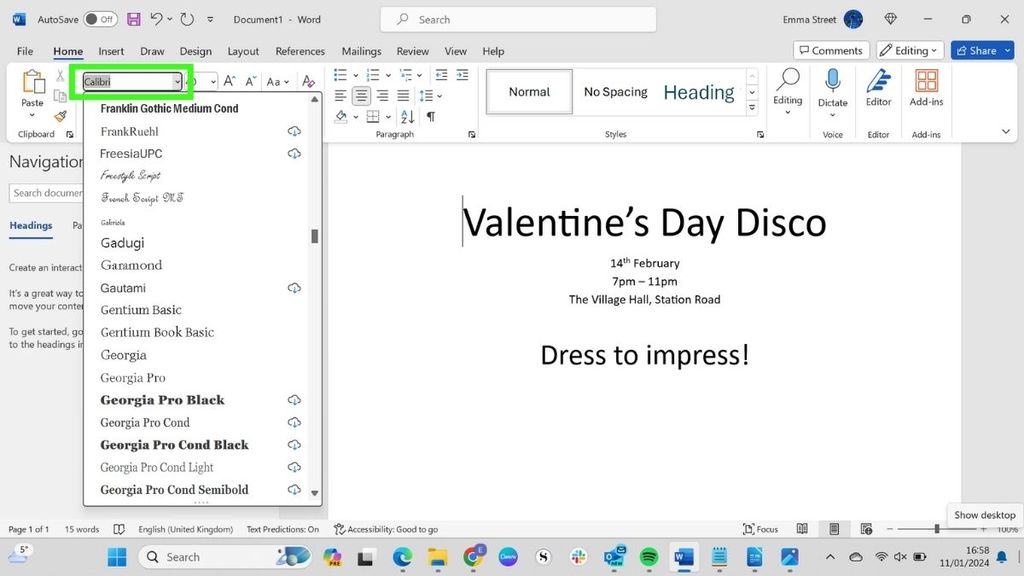Select center text alignment
Screen dimensions: 1024x576
tap(361, 96)
